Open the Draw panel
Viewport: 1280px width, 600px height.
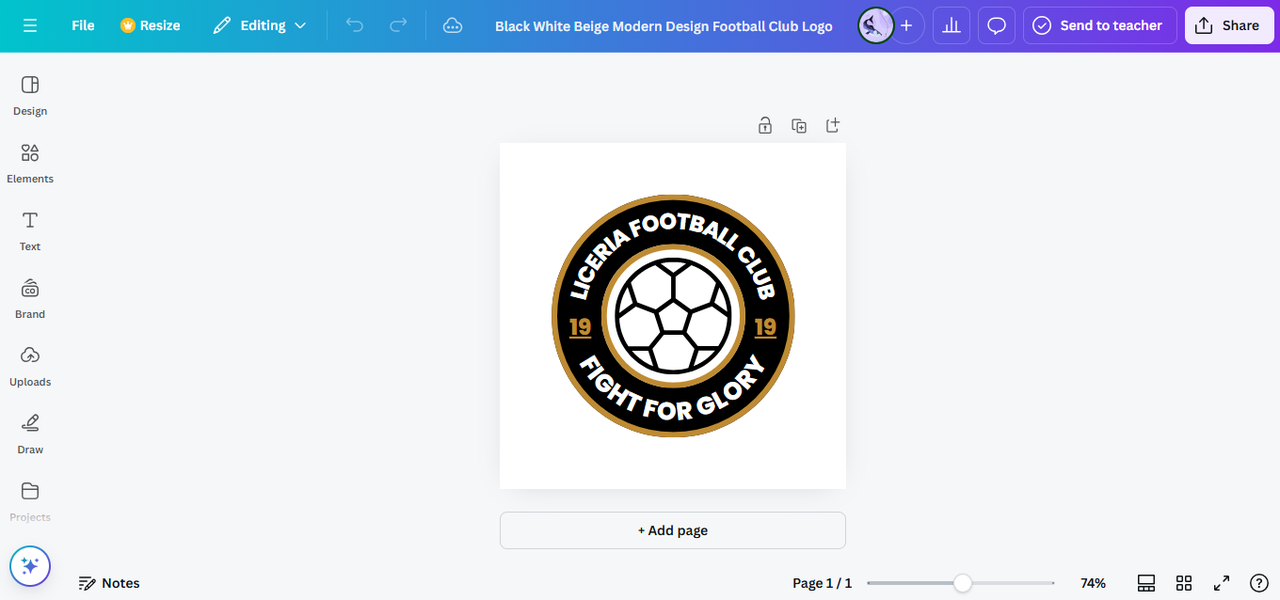coord(30,434)
